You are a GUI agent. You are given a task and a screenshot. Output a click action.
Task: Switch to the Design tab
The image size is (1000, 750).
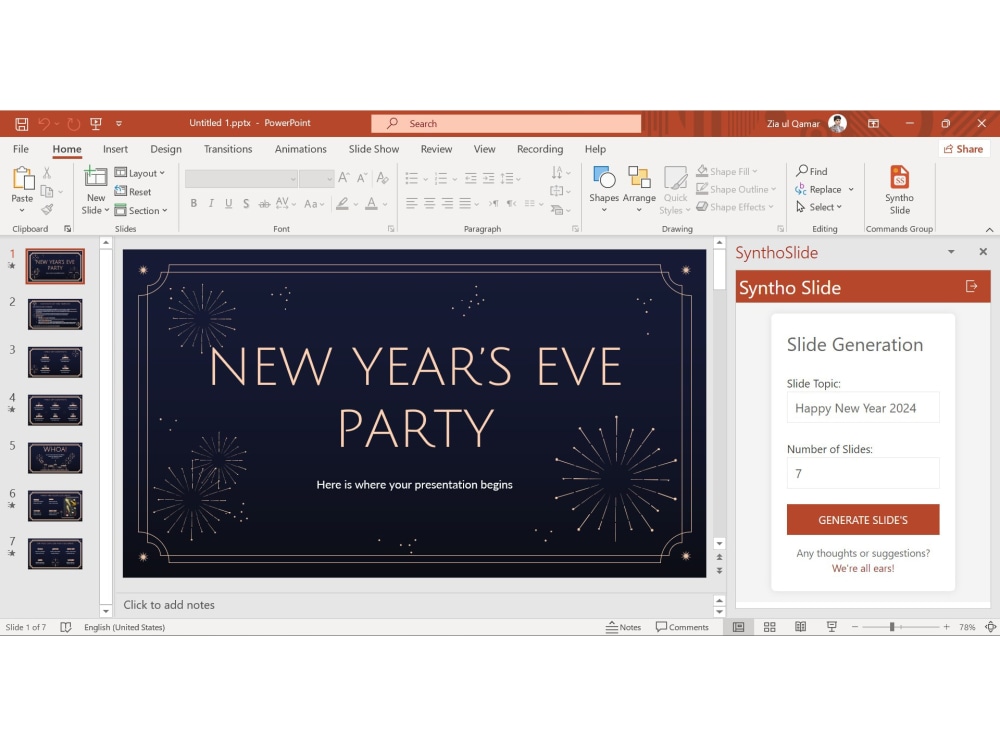click(x=166, y=149)
